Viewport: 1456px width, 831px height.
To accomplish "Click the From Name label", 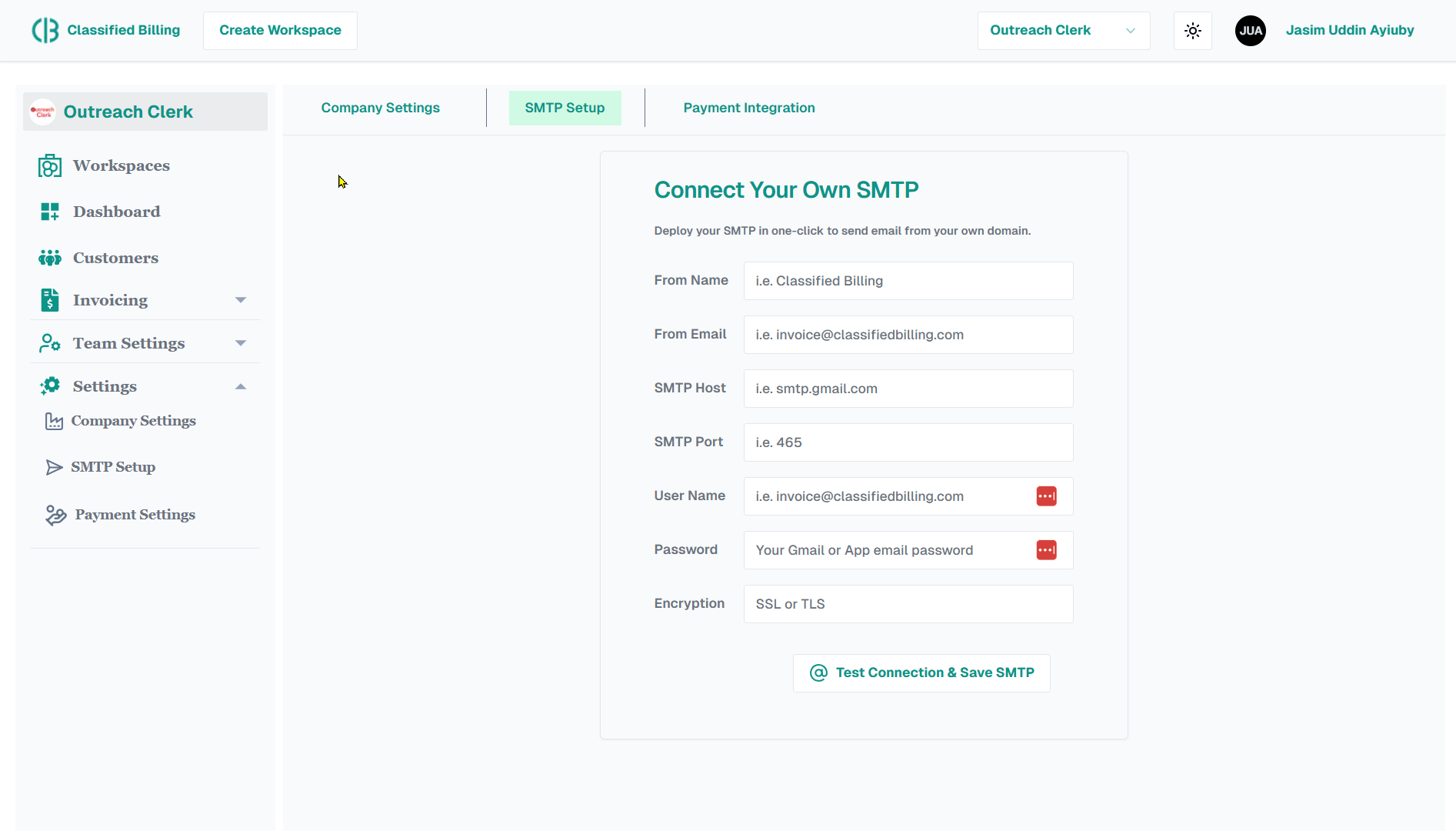I will [x=691, y=280].
